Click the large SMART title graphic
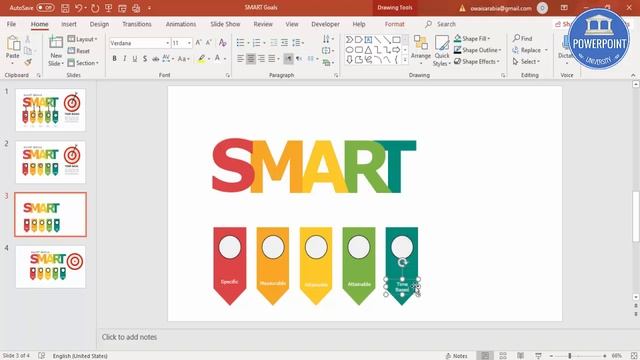The width and height of the screenshot is (640, 360). (x=314, y=166)
